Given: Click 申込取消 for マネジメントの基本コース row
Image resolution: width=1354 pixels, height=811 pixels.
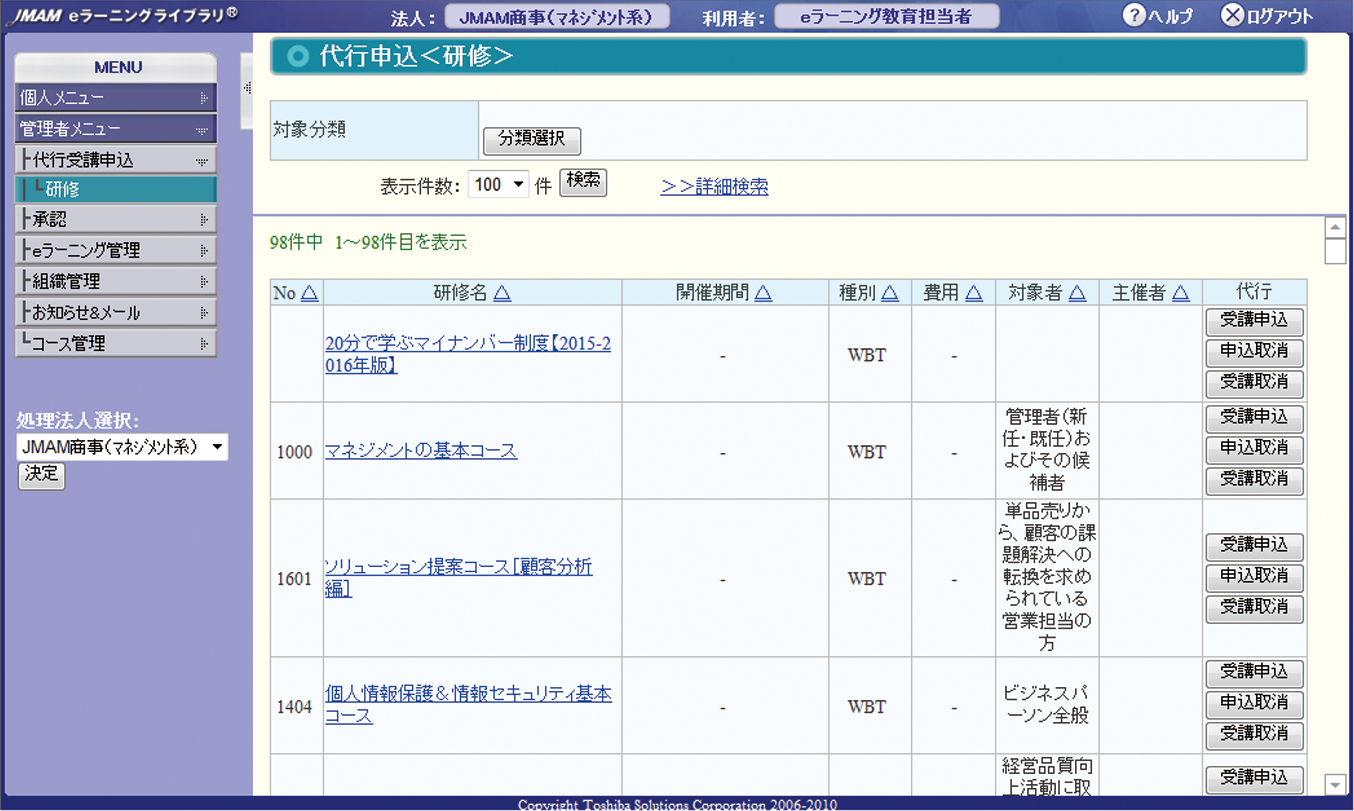Looking at the screenshot, I should click(1254, 449).
